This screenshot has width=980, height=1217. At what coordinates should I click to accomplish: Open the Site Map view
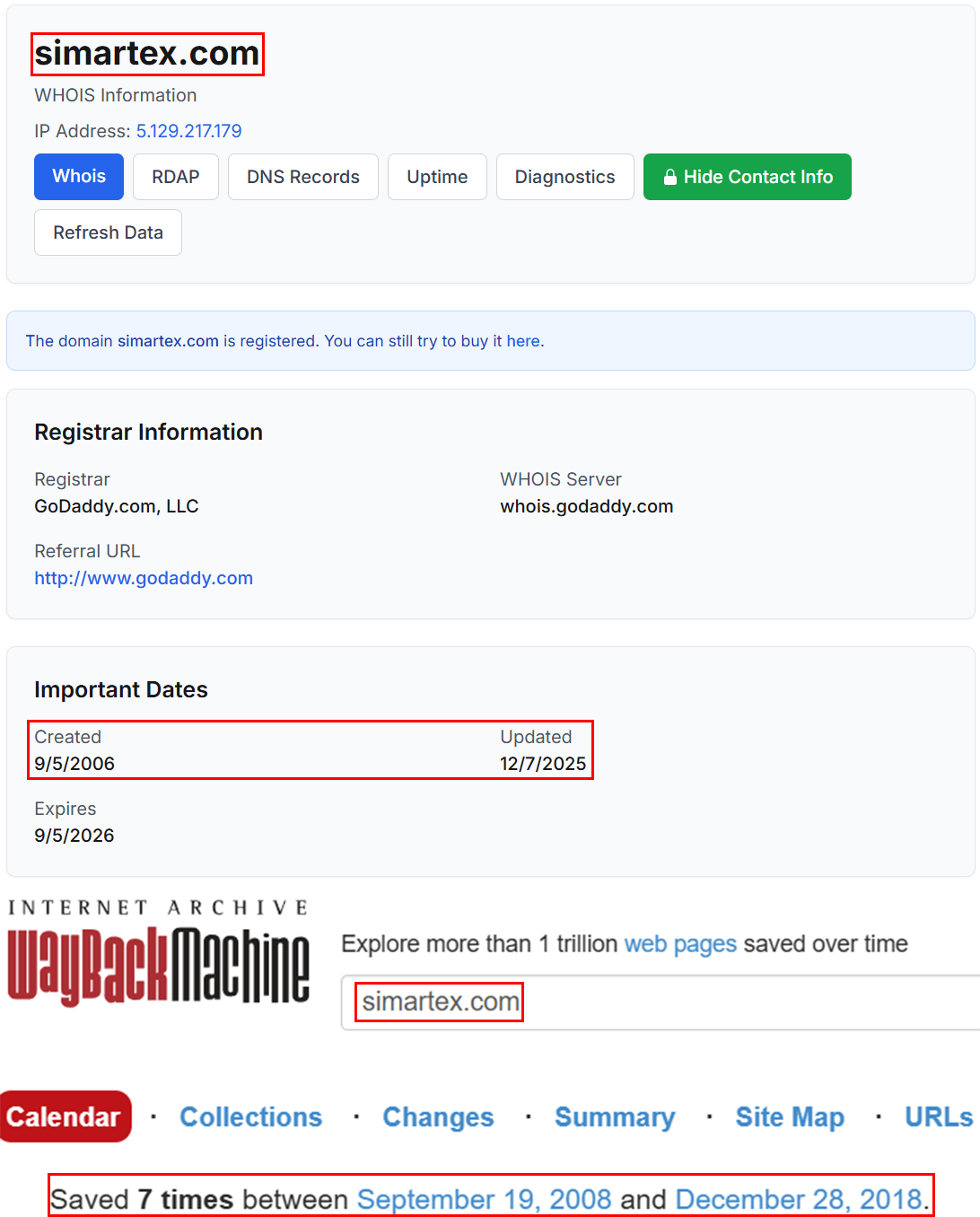point(789,1116)
